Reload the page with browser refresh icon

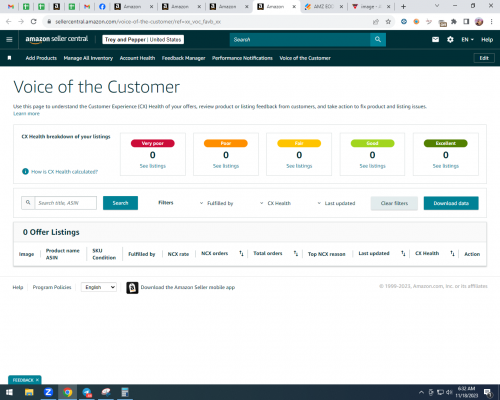pos(33,22)
